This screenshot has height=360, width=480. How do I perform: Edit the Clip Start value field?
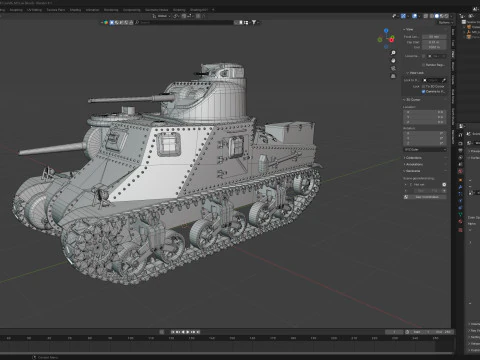click(x=434, y=42)
